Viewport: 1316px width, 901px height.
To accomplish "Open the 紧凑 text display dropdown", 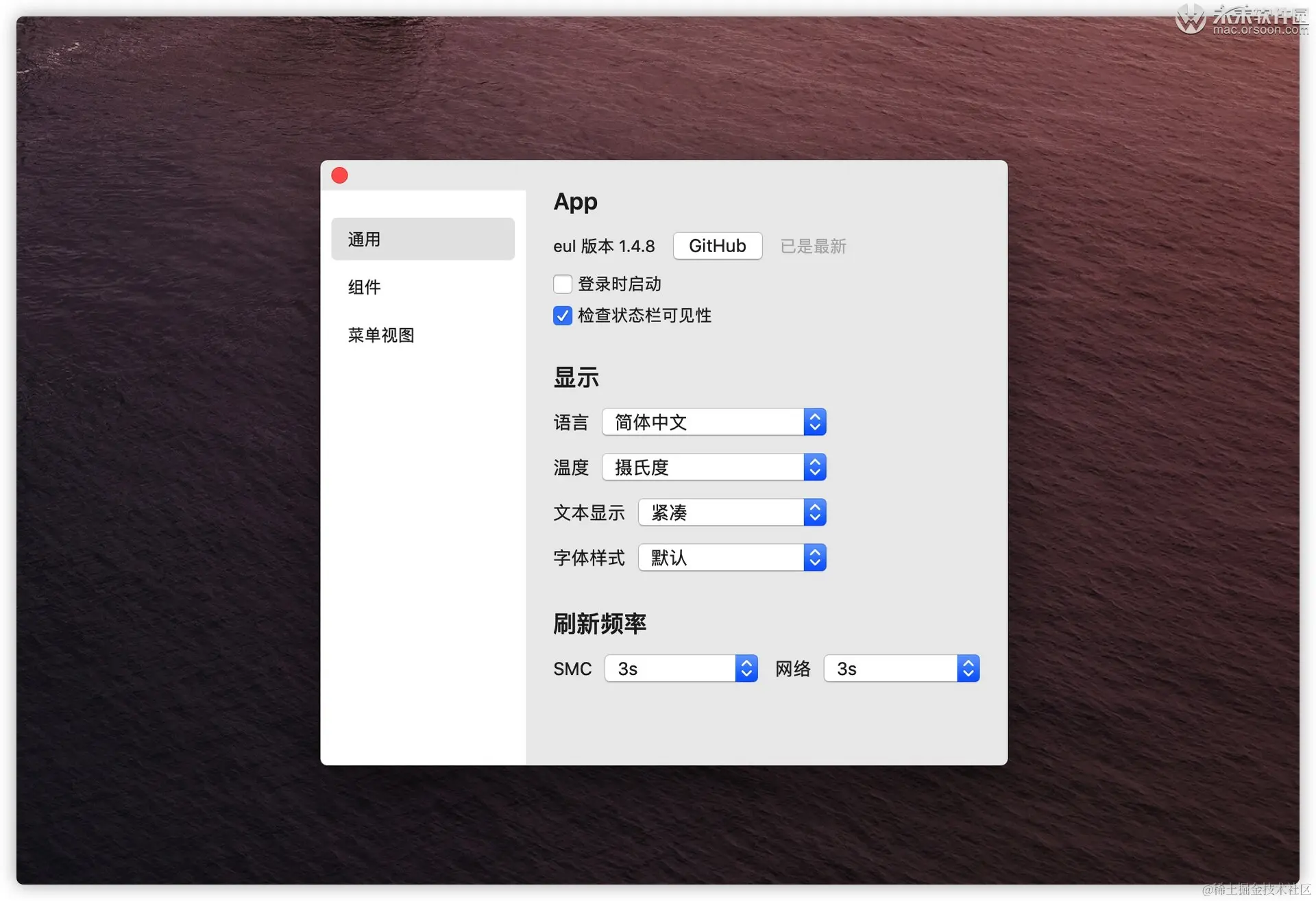I will click(720, 513).
